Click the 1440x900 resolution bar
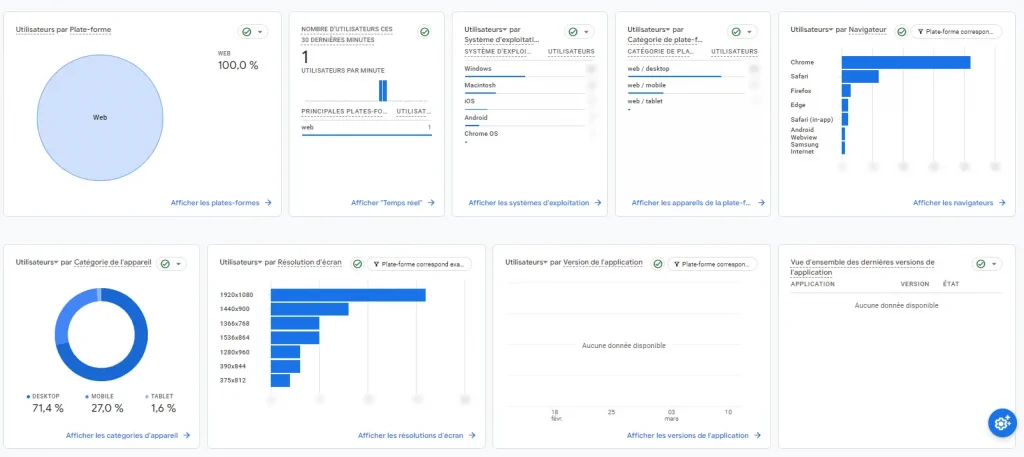1024x457 pixels. click(x=310, y=309)
